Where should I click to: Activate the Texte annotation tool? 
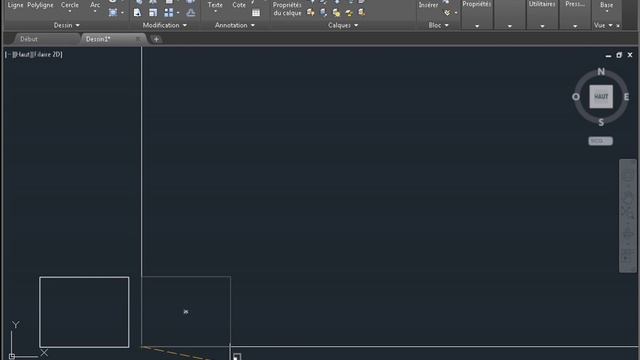coord(215,5)
